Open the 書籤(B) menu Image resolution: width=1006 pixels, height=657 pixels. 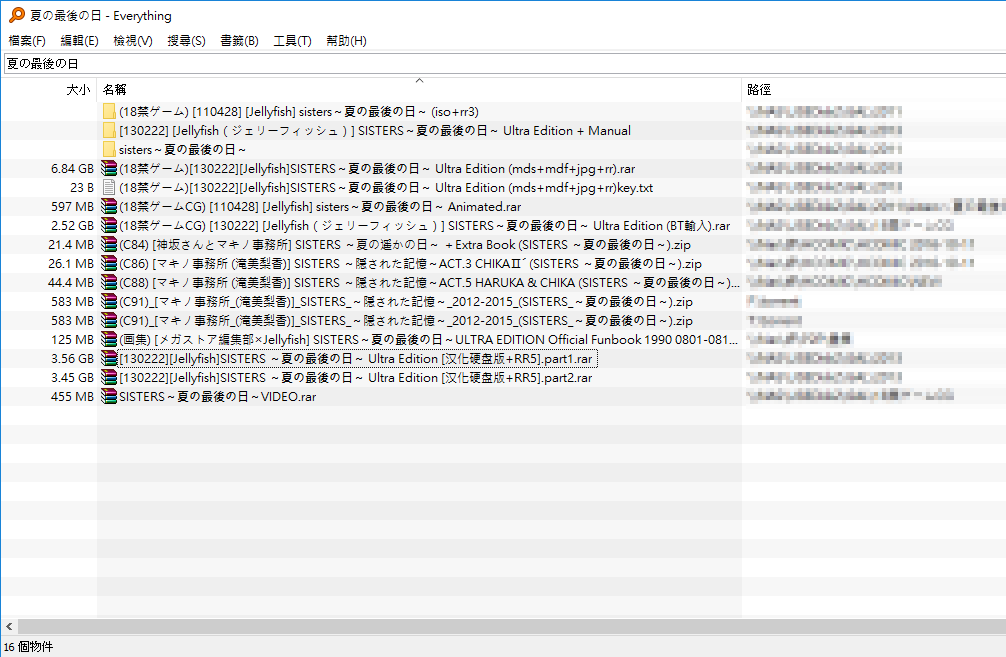239,41
